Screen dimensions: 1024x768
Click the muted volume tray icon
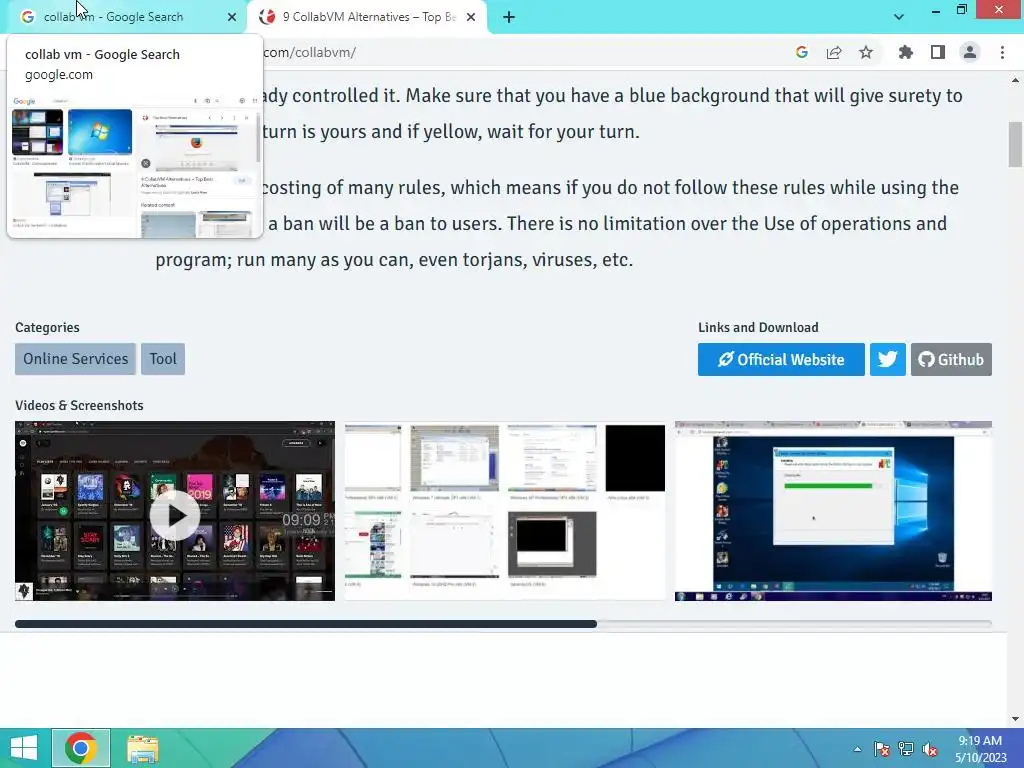click(930, 749)
